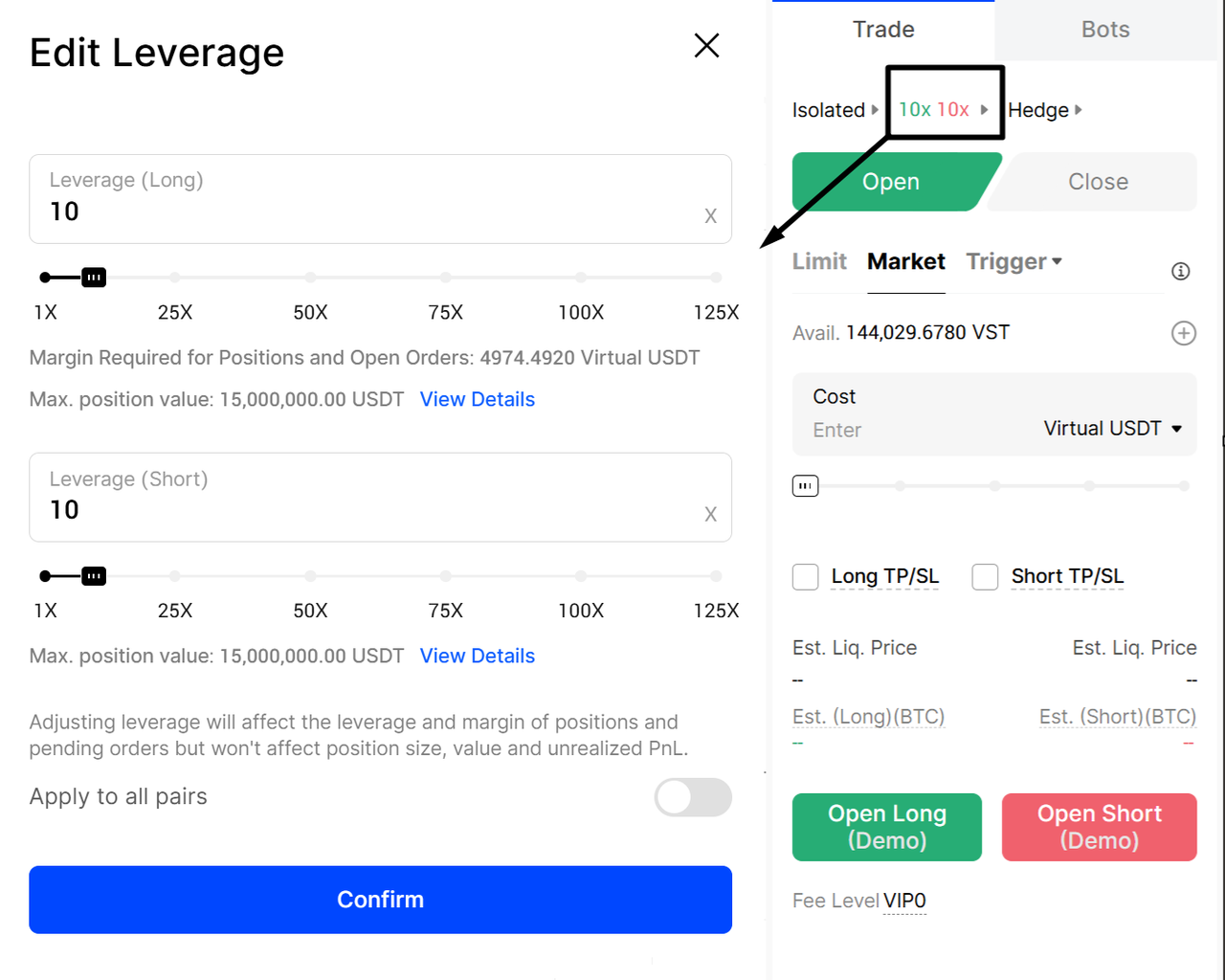Click the Open Long (Demo) button
This screenshot has width=1225, height=980.
tap(886, 827)
